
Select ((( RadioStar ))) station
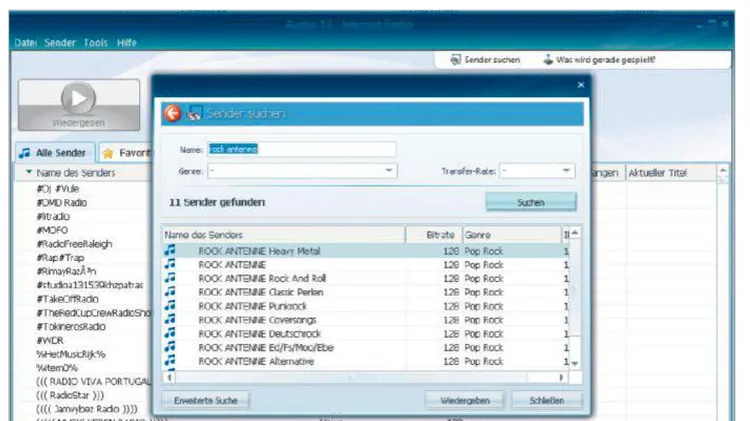[70, 396]
